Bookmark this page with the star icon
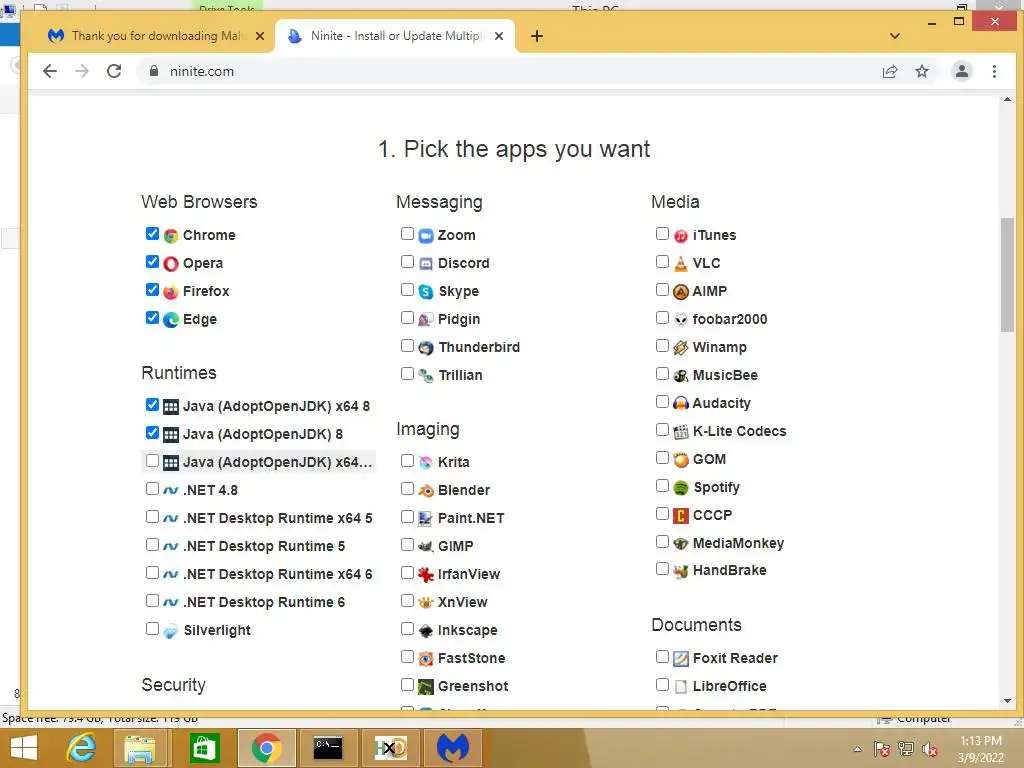This screenshot has height=768, width=1024. 921,71
